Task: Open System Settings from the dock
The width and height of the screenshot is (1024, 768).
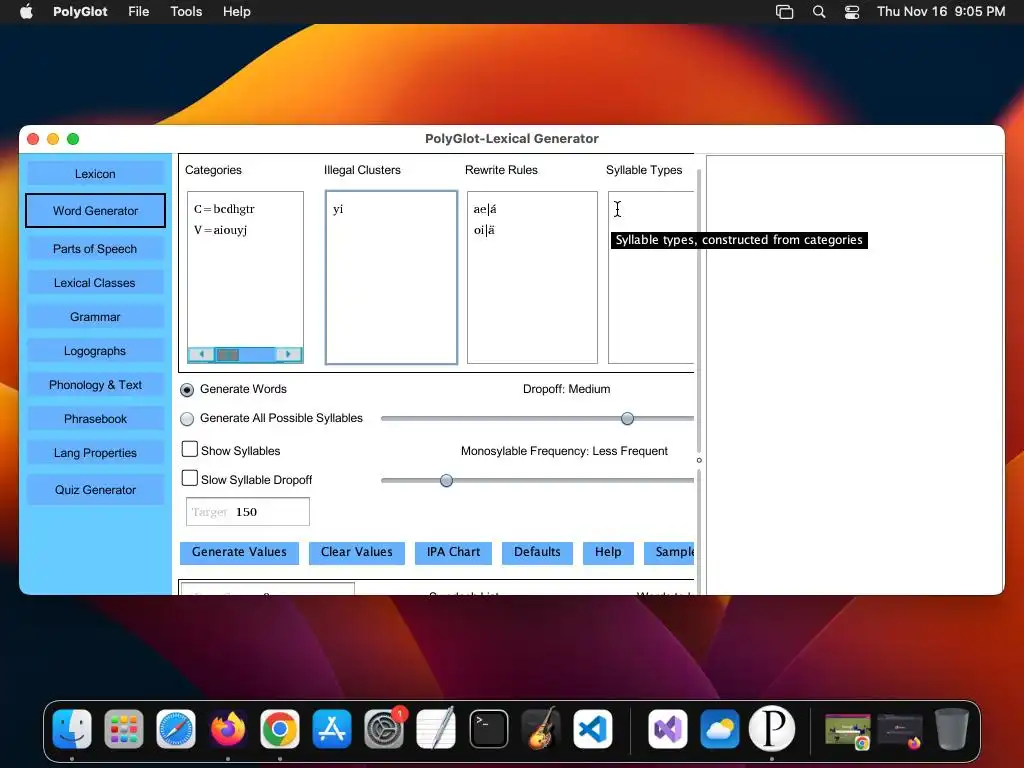Action: [384, 728]
